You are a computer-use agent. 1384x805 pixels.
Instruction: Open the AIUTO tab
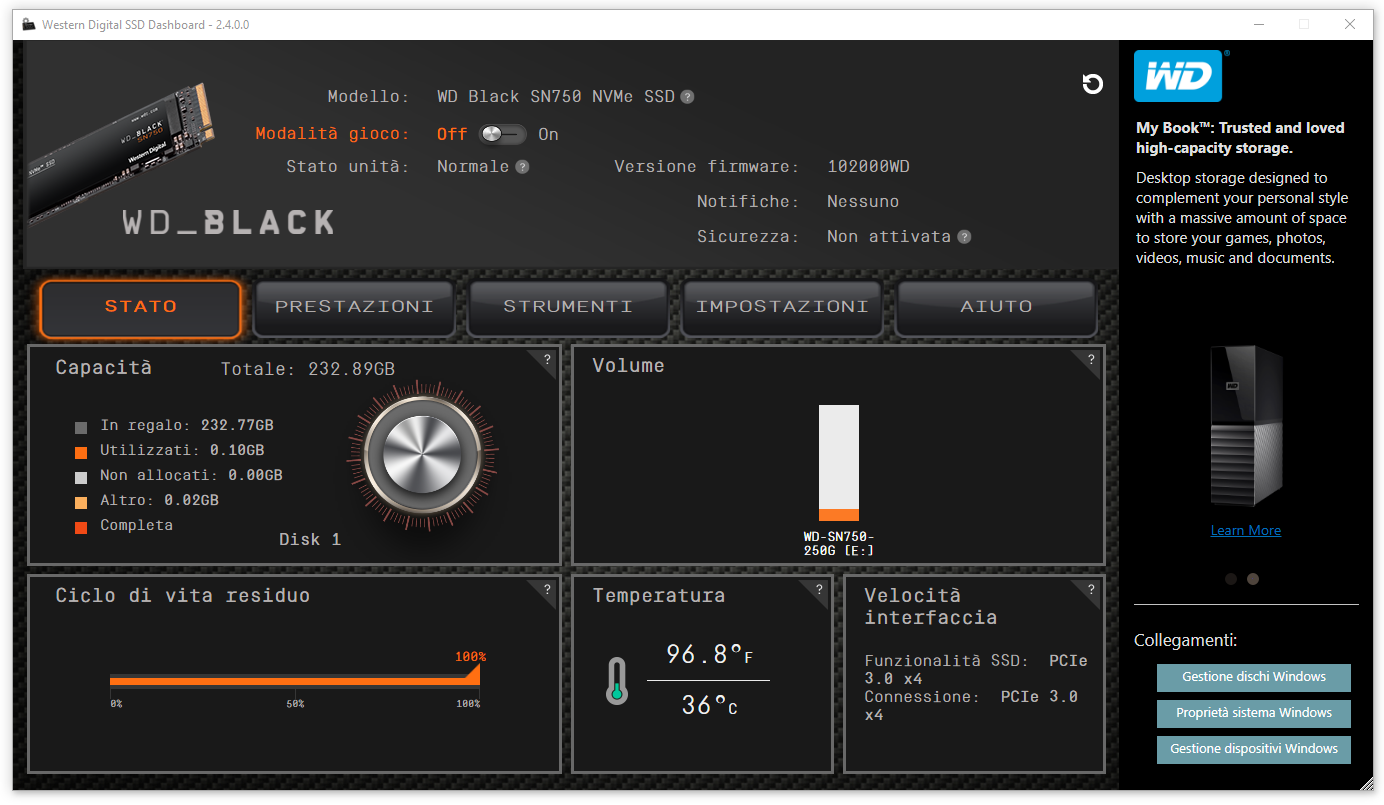(x=996, y=307)
